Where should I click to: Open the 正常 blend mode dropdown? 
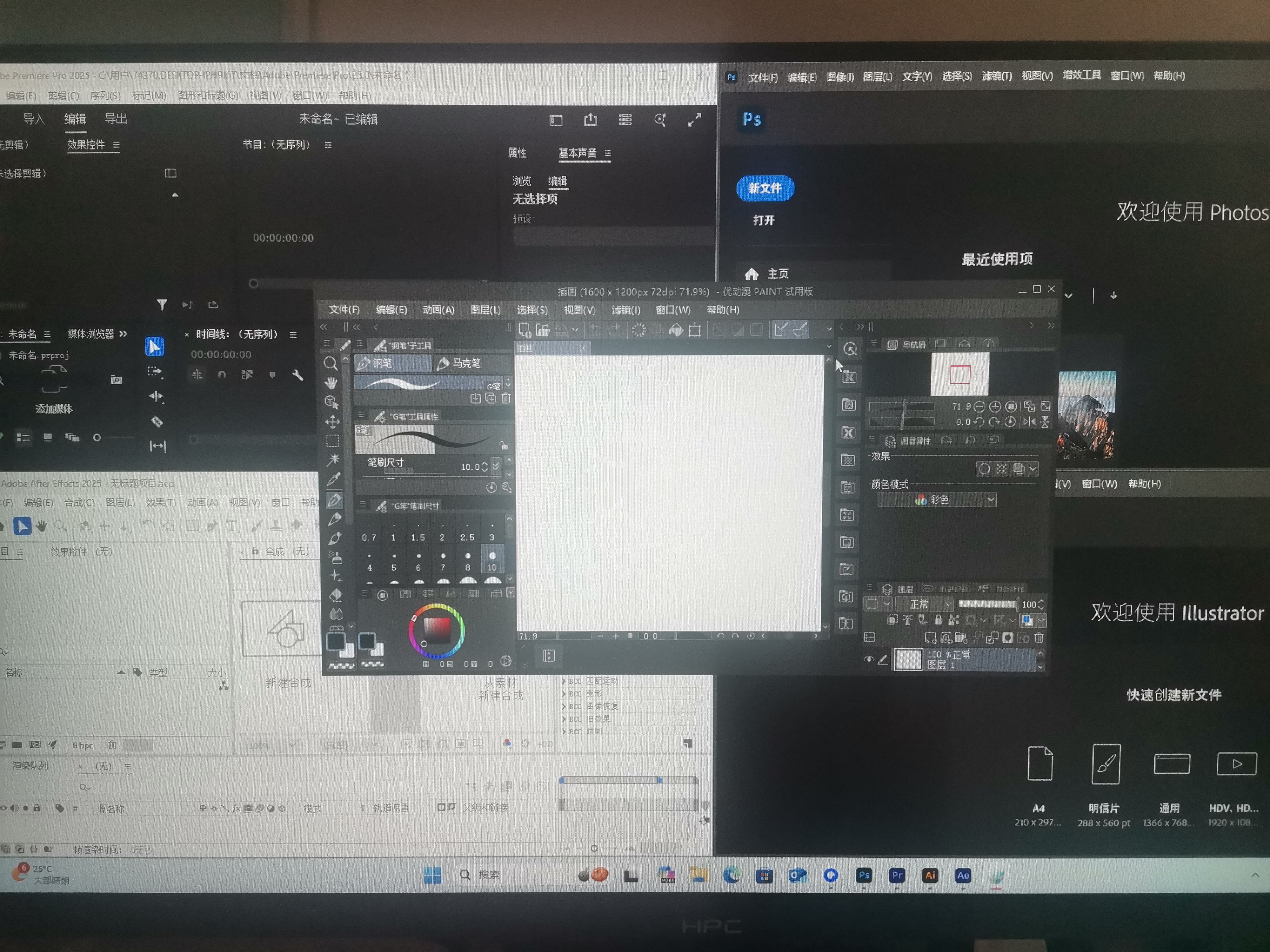[x=925, y=604]
